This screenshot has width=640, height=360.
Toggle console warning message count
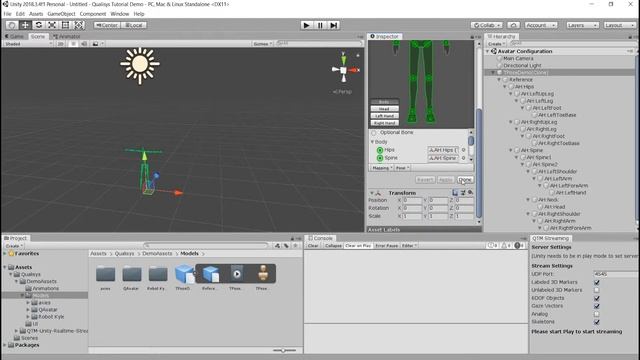point(506,246)
